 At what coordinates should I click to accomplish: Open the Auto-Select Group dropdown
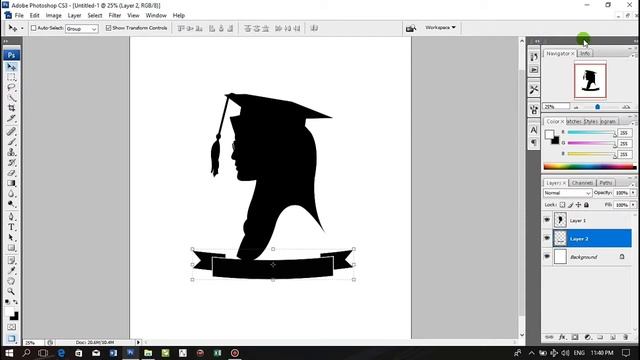pyautogui.click(x=82, y=29)
